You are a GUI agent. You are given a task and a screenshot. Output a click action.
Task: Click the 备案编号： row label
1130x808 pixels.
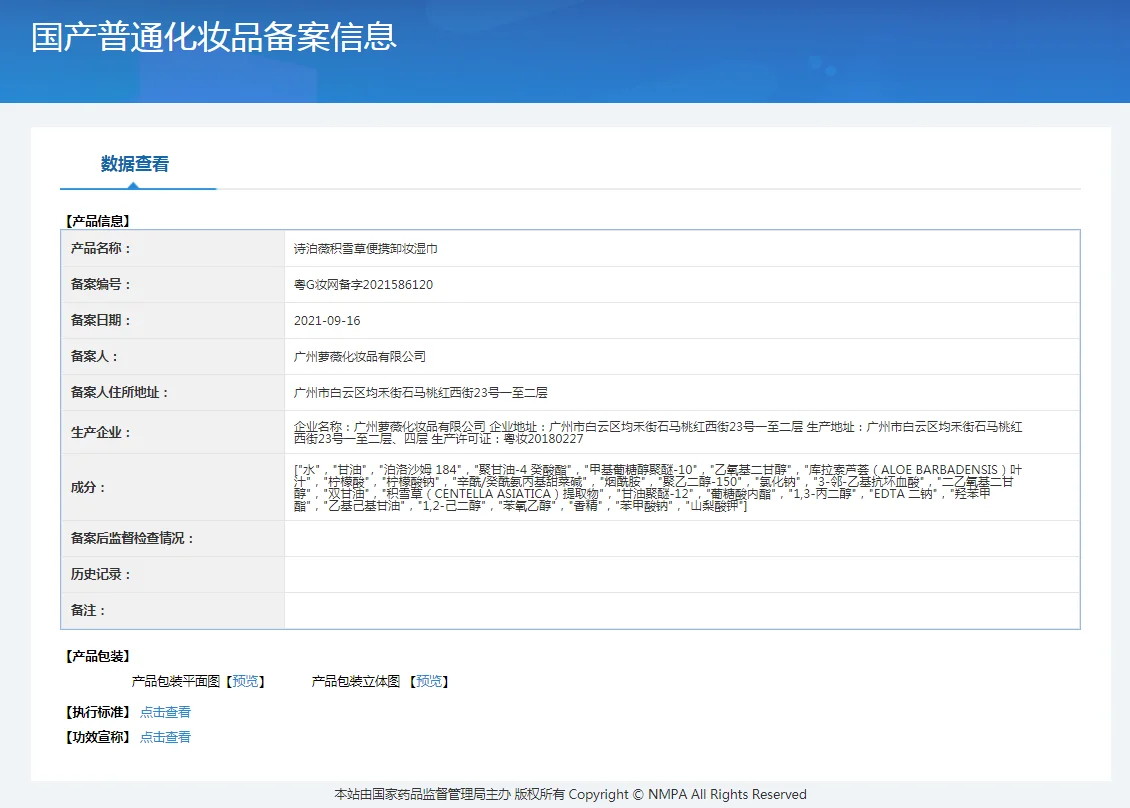point(101,285)
